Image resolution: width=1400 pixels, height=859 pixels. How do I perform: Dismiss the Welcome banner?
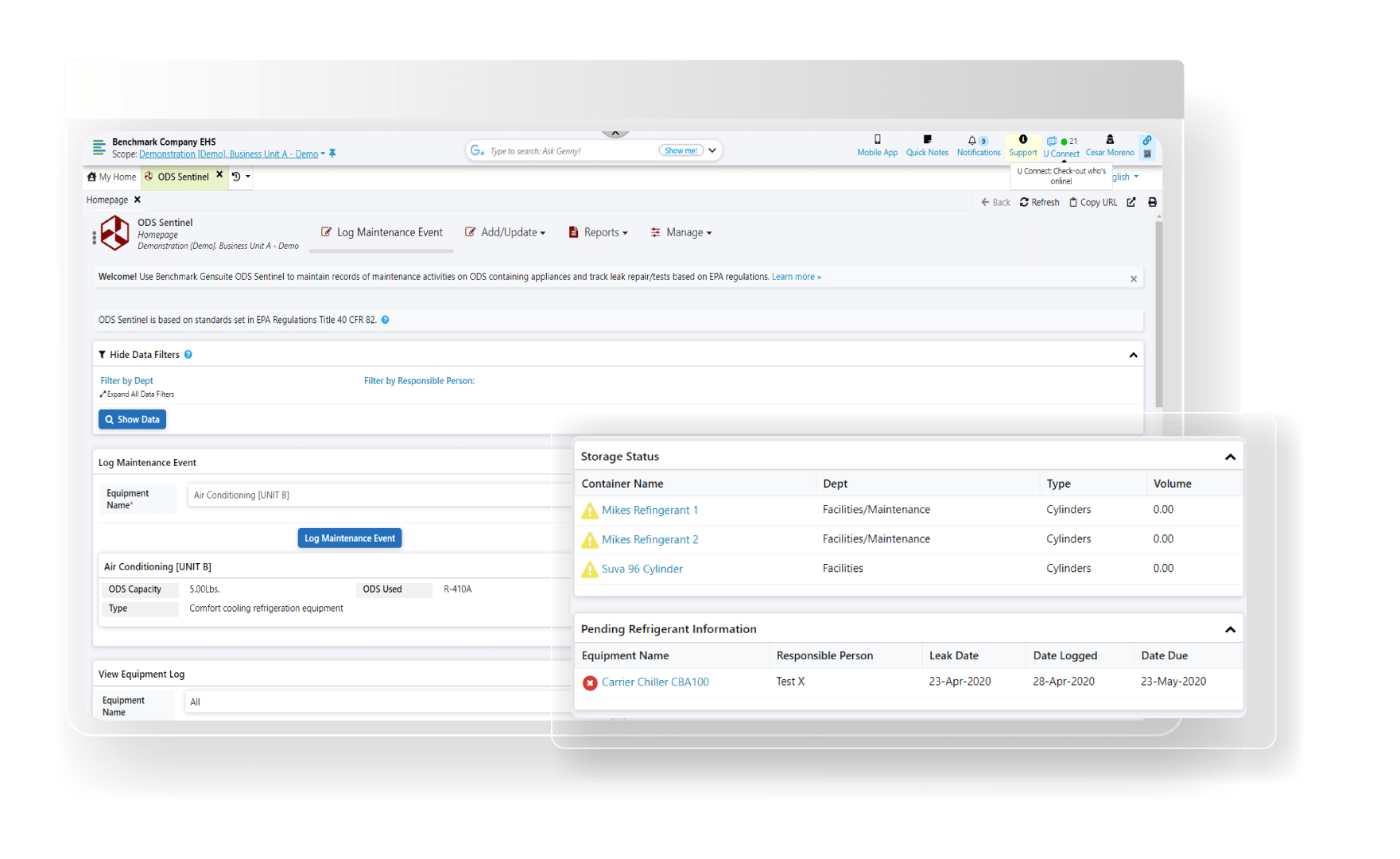(1134, 278)
